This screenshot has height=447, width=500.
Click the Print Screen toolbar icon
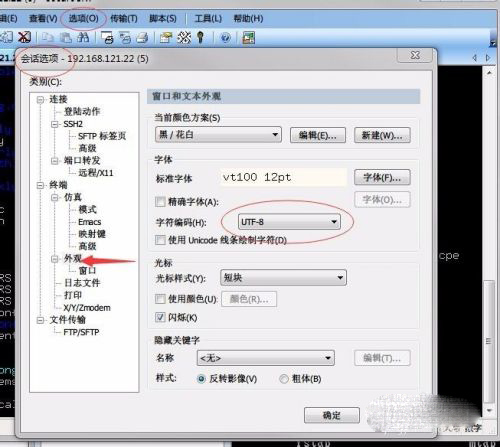(107, 37)
